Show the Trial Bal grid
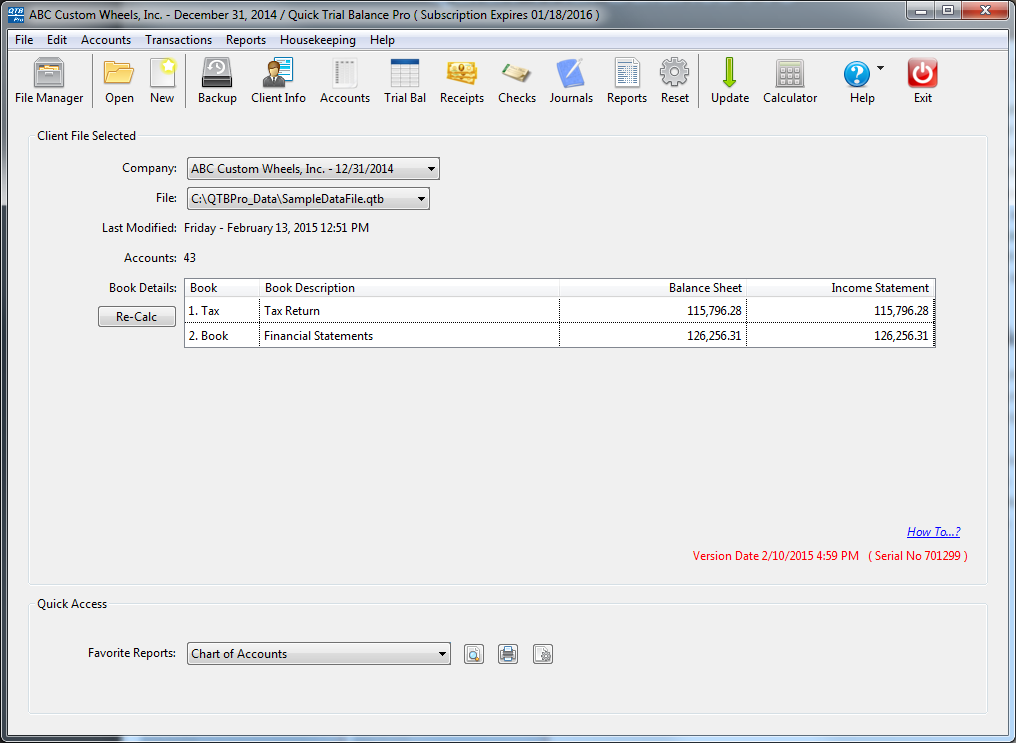This screenshot has width=1016, height=743. click(405, 80)
